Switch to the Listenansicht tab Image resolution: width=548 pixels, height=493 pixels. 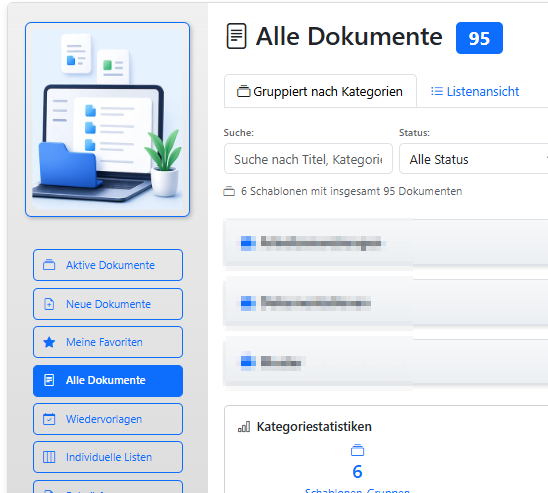[x=475, y=92]
